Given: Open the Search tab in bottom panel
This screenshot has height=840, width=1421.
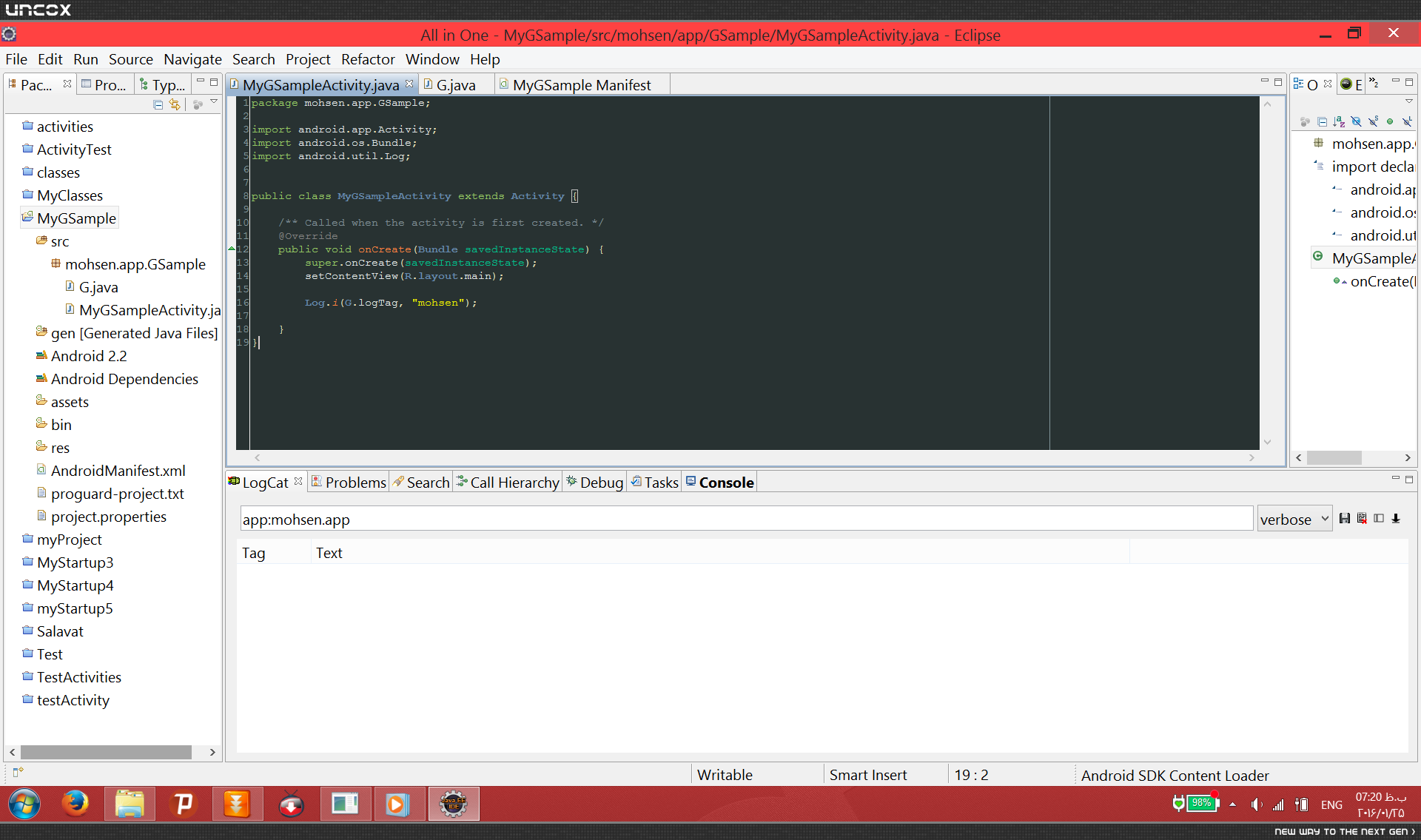Looking at the screenshot, I should pos(421,483).
